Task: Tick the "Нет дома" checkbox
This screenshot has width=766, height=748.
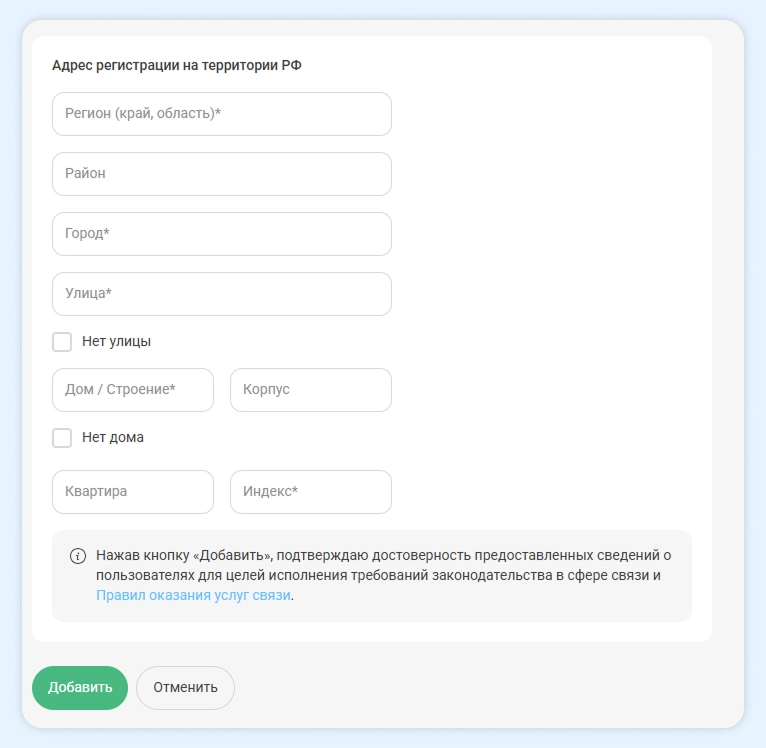Action: (62, 438)
